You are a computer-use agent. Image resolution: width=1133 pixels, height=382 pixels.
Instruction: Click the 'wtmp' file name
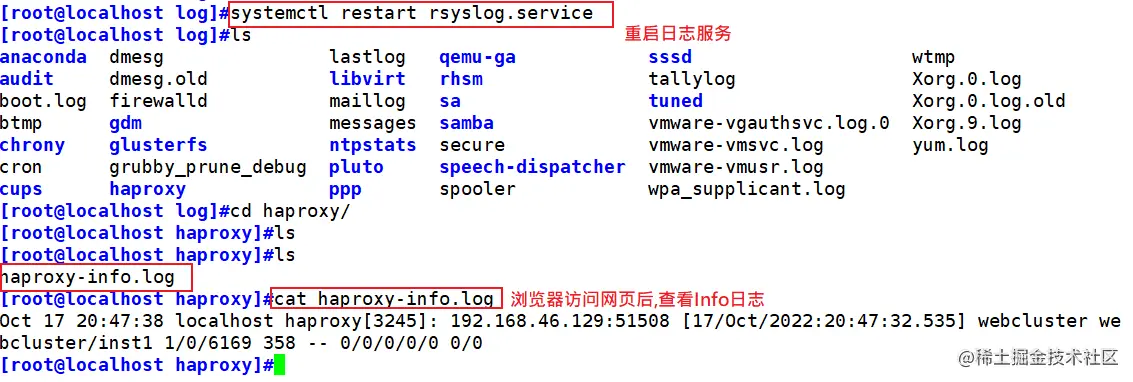click(x=934, y=57)
